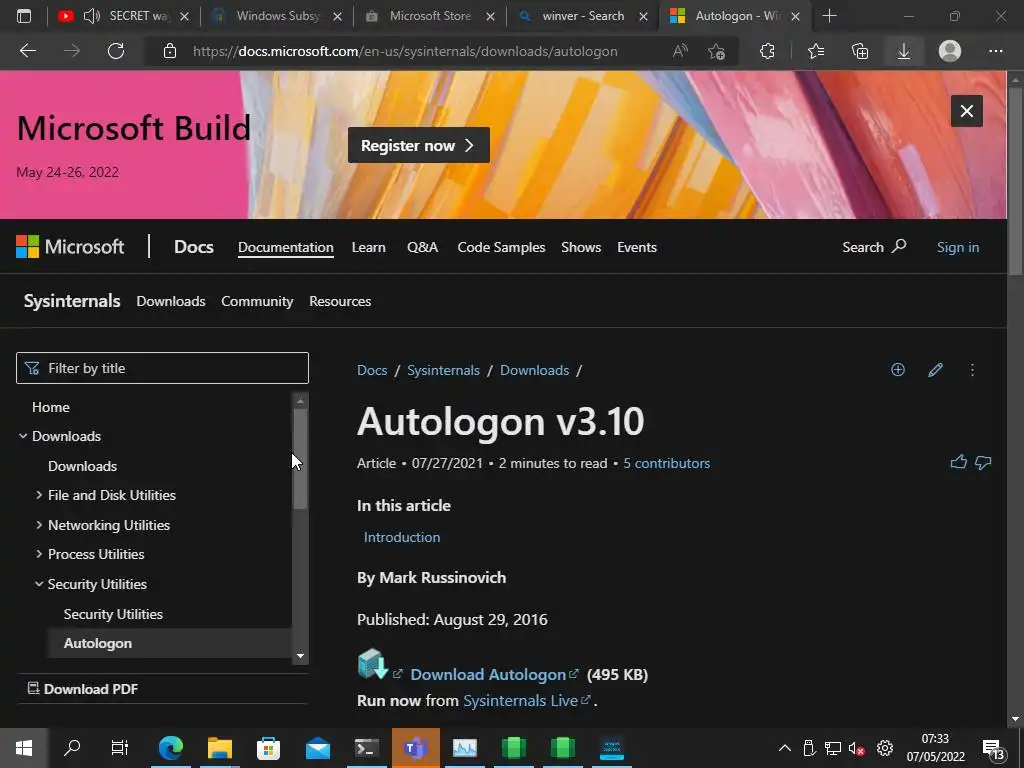1024x768 pixels.
Task: Add this page to favorites
Action: [716, 51]
